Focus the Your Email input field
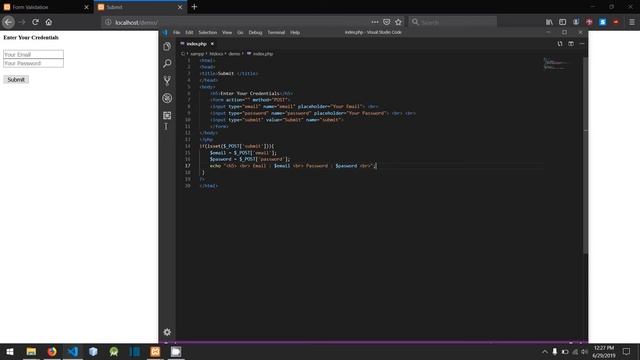Screen dimensions: 640x360 pyautogui.click(x=33, y=54)
